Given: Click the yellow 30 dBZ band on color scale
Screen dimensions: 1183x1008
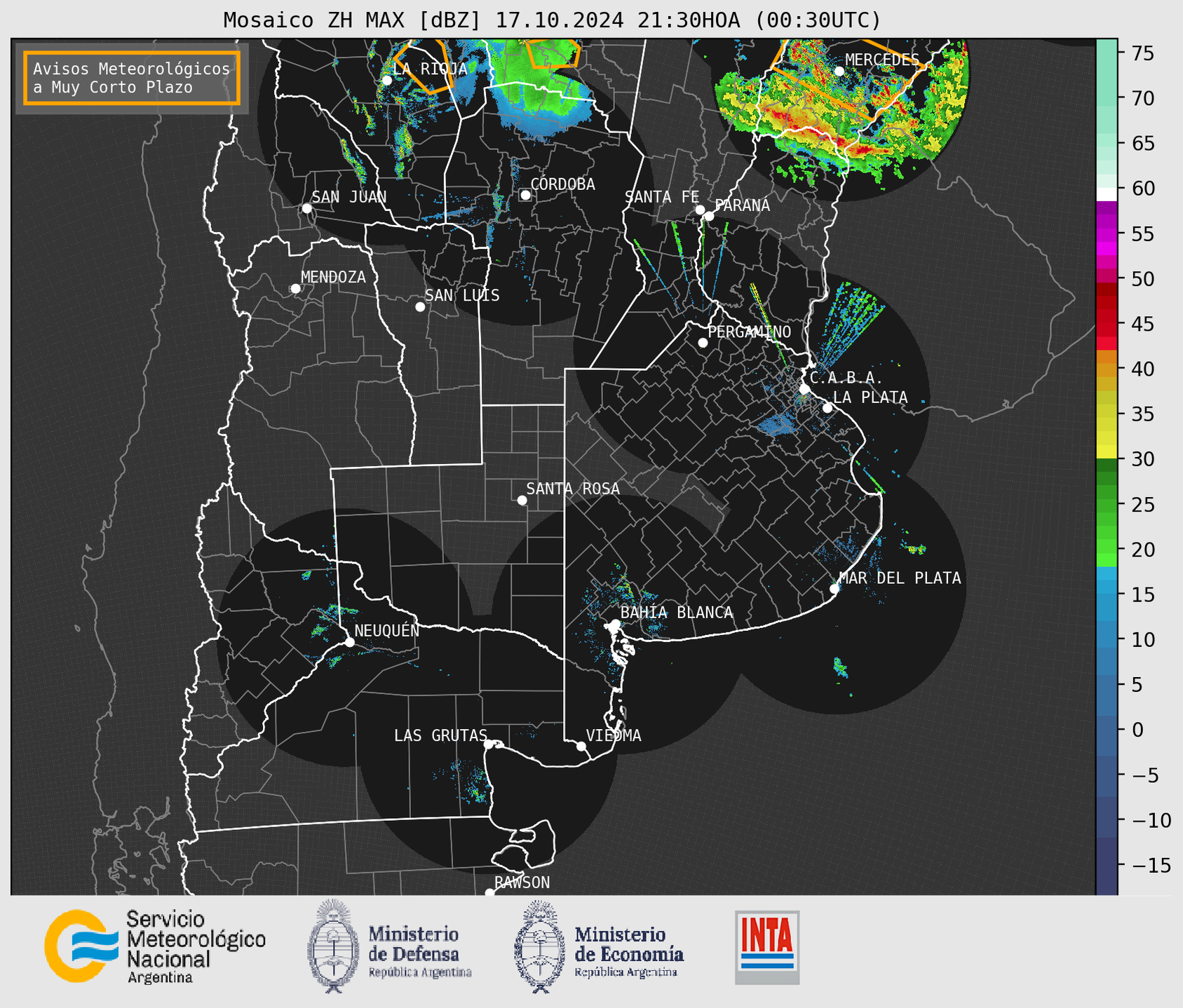Looking at the screenshot, I should tap(1107, 452).
